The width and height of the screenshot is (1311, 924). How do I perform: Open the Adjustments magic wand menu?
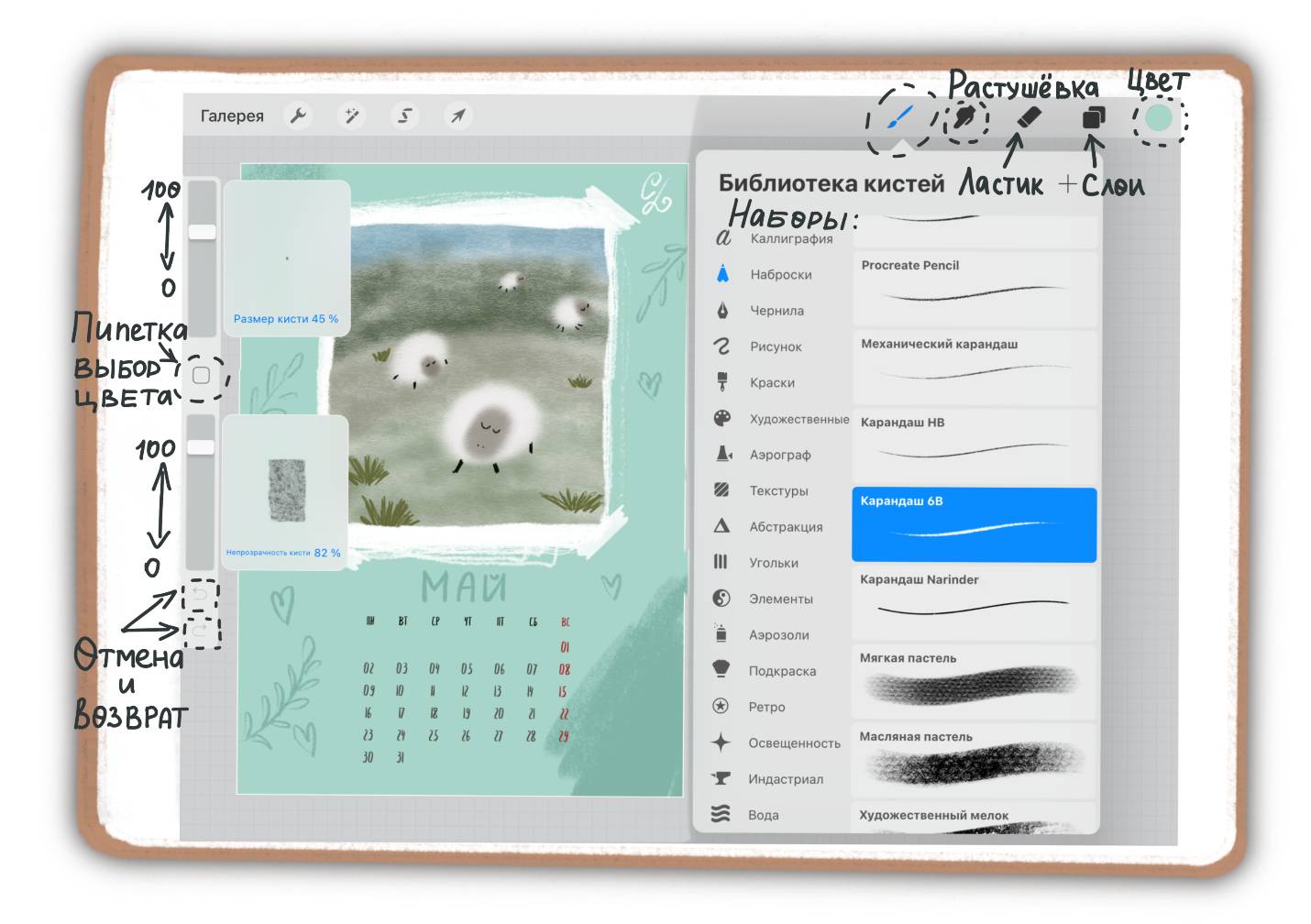click(351, 115)
